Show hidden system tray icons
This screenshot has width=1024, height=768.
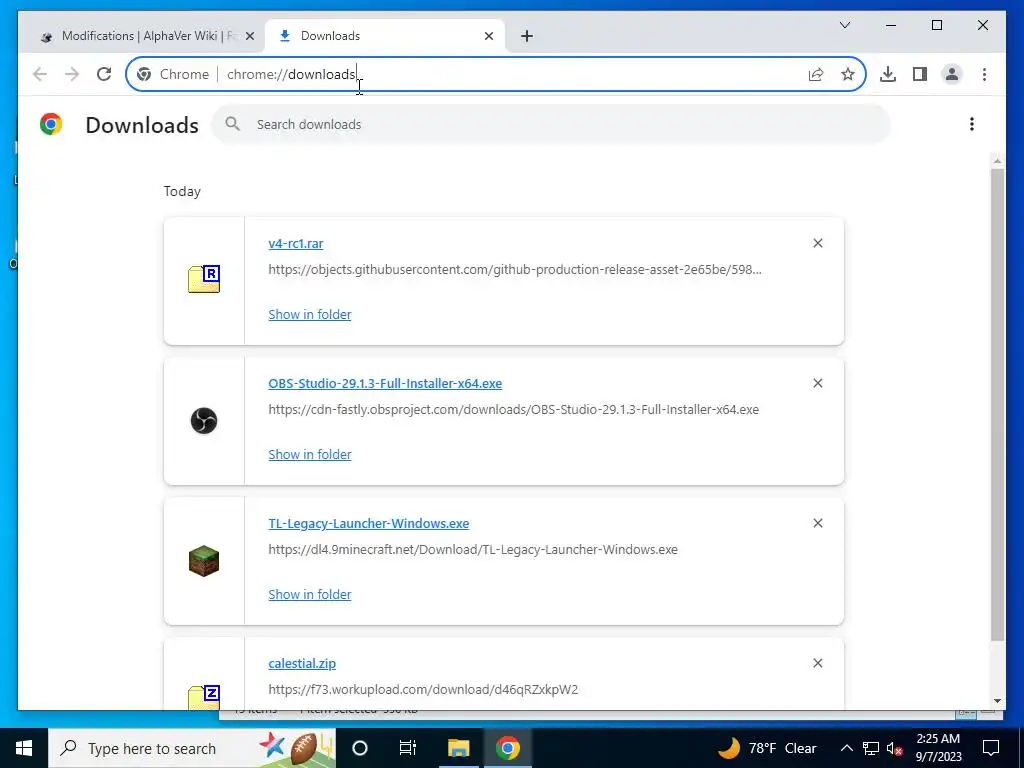846,748
